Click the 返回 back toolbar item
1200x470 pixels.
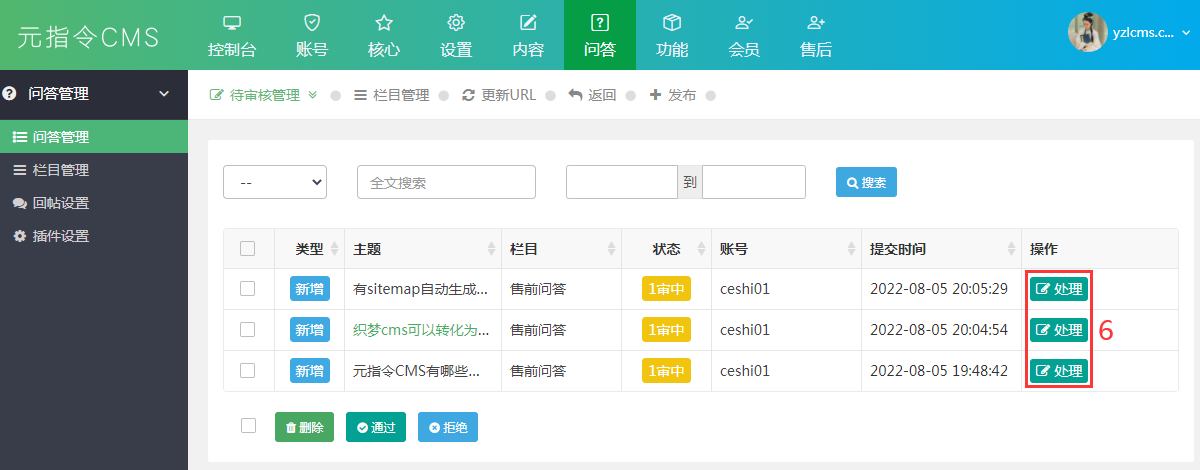coord(592,95)
